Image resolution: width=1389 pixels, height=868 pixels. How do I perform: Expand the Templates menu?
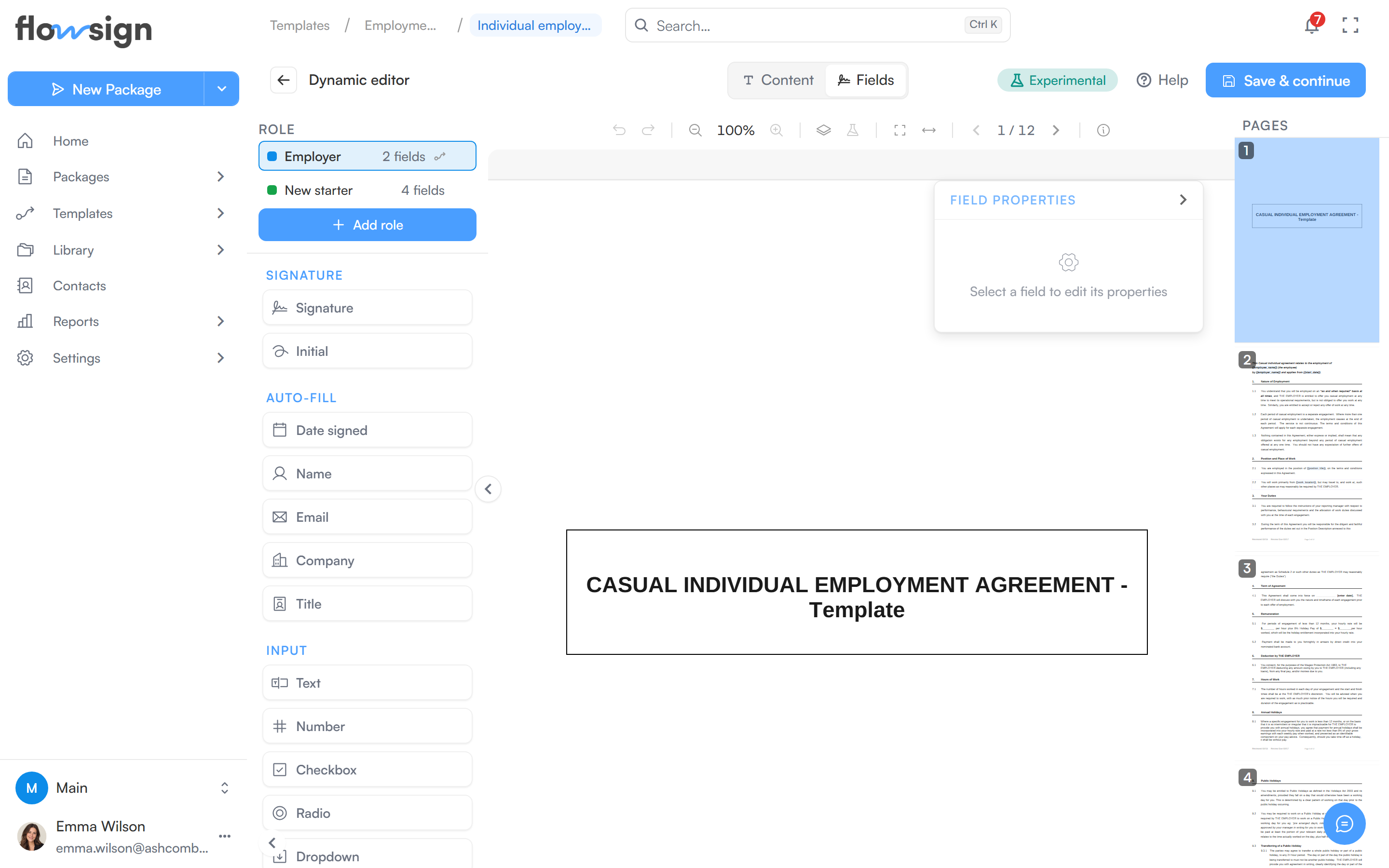click(220, 213)
